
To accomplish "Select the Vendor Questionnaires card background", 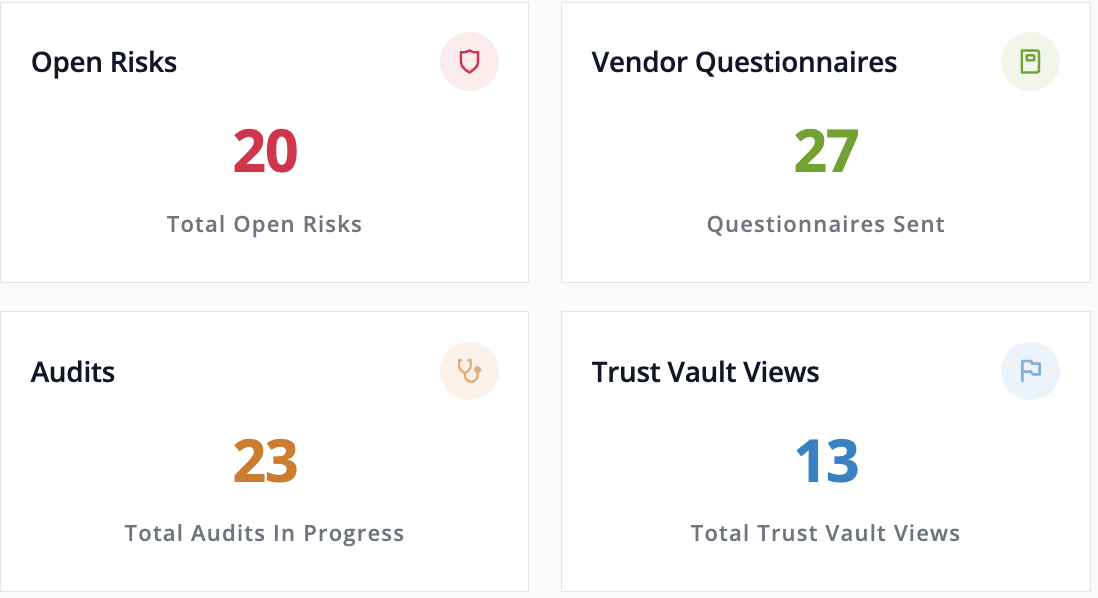I will click(826, 142).
